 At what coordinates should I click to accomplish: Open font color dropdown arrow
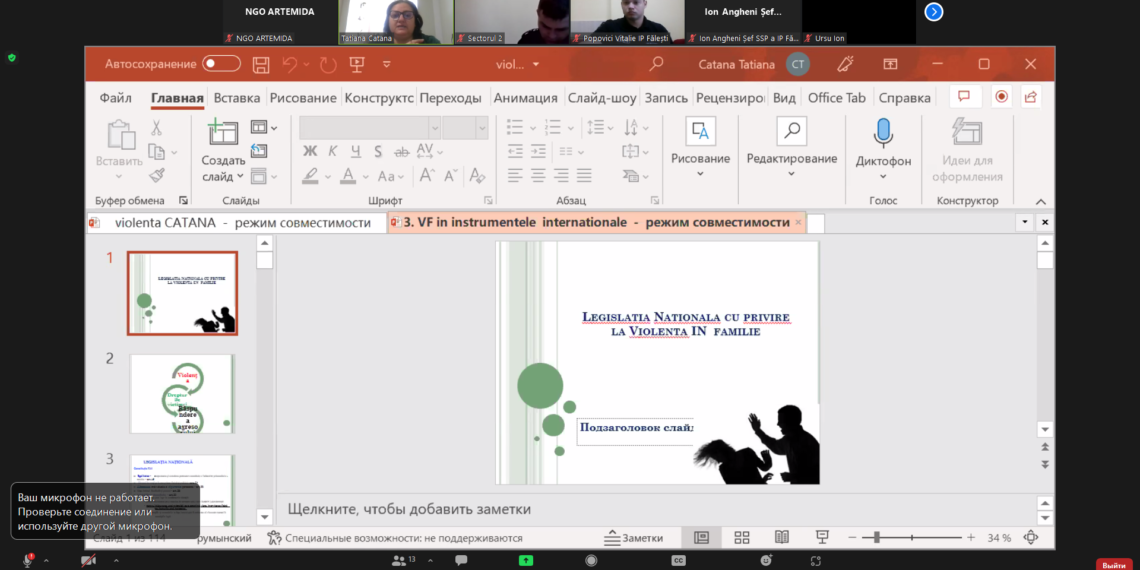click(367, 177)
